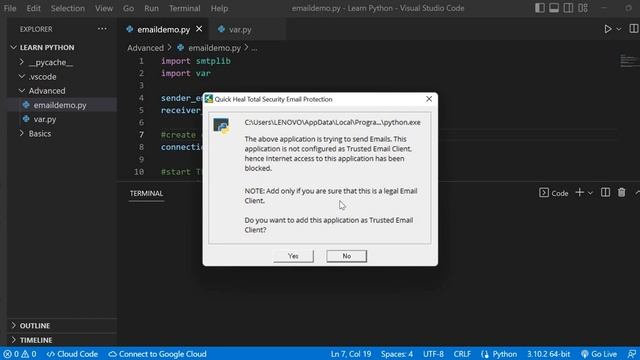Click the emaildemo.py breadcrumb
The height and width of the screenshot is (360, 640).
[x=214, y=48]
